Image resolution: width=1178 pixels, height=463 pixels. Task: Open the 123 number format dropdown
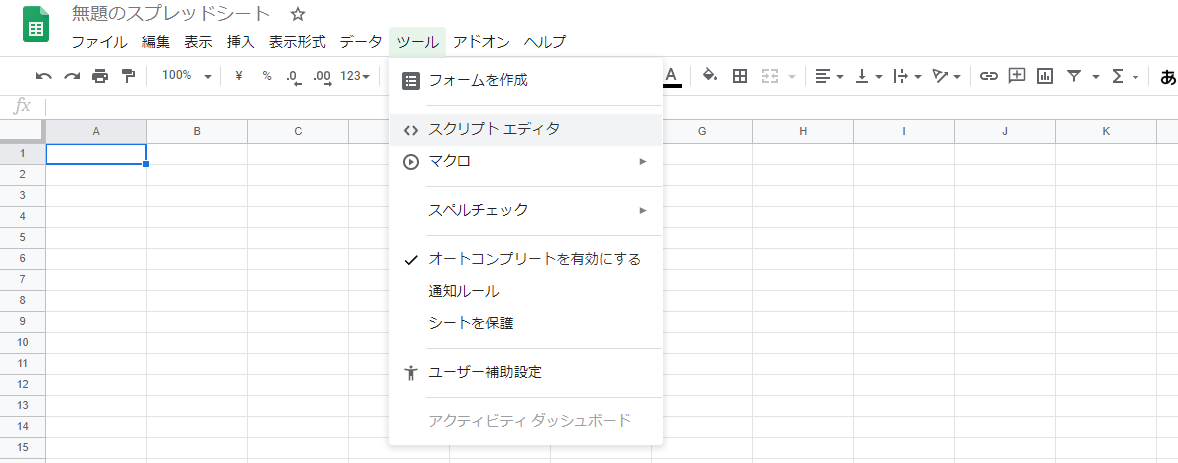(355, 76)
